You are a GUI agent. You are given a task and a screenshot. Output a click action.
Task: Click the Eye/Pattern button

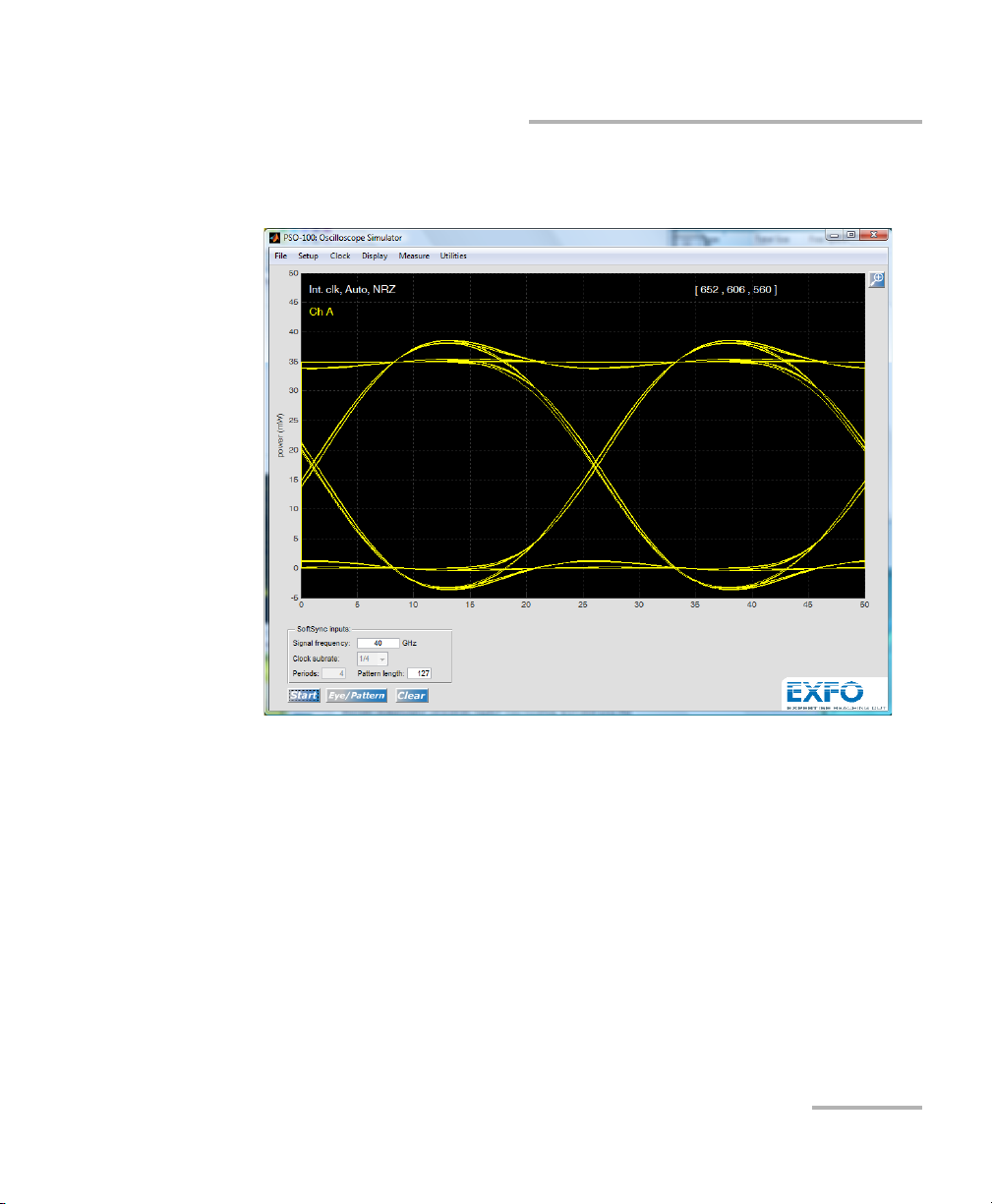click(x=356, y=696)
